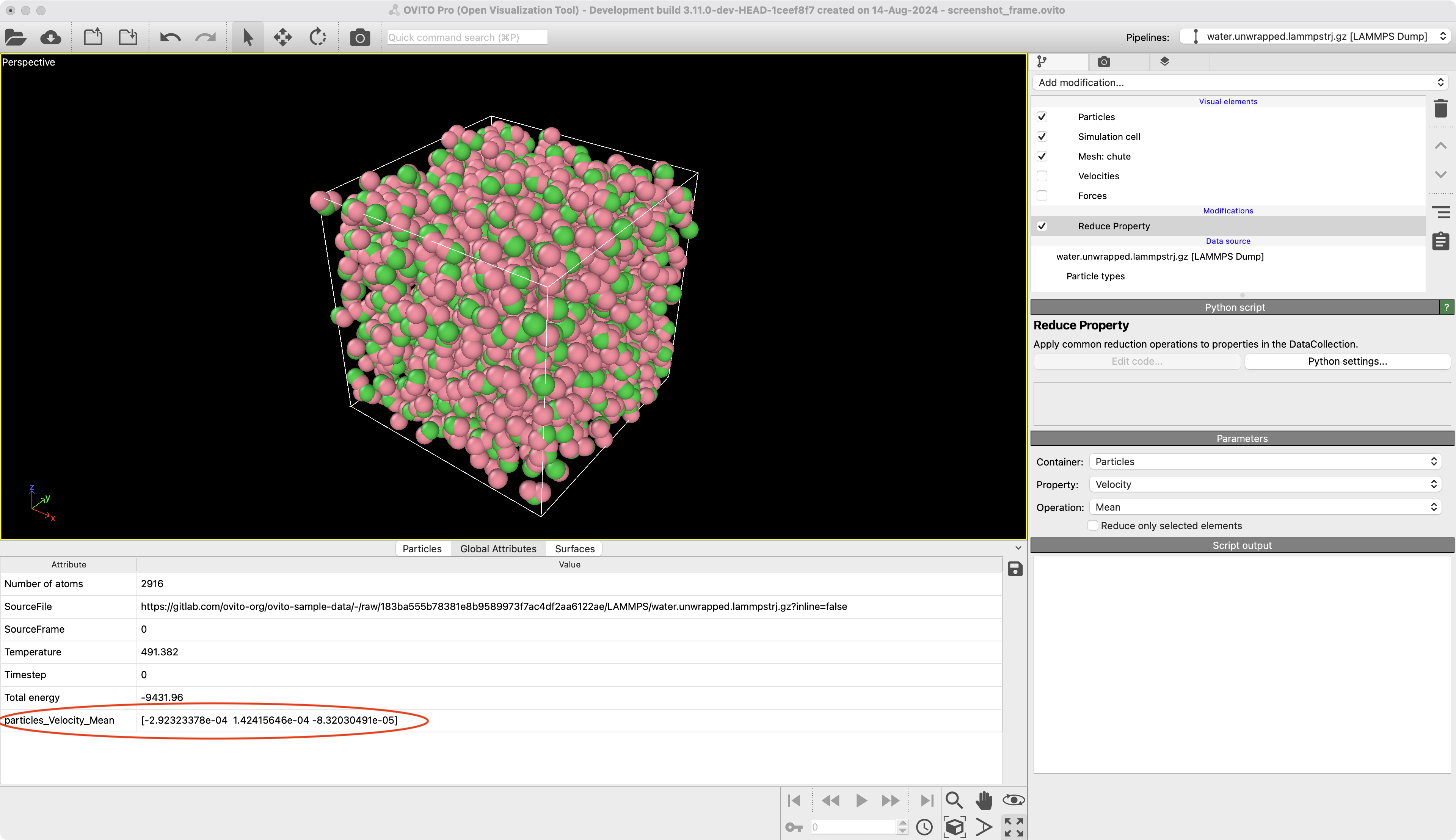Undo the last action
This screenshot has height=840, width=1456.
click(170, 38)
